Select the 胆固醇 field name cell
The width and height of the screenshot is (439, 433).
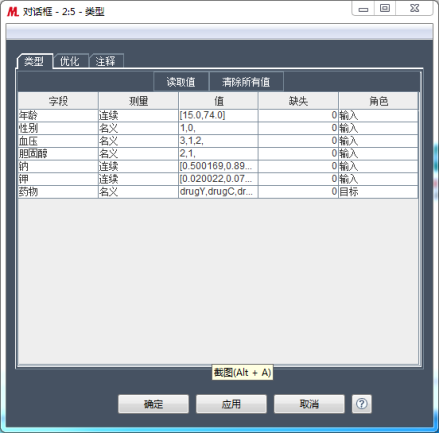(58, 153)
